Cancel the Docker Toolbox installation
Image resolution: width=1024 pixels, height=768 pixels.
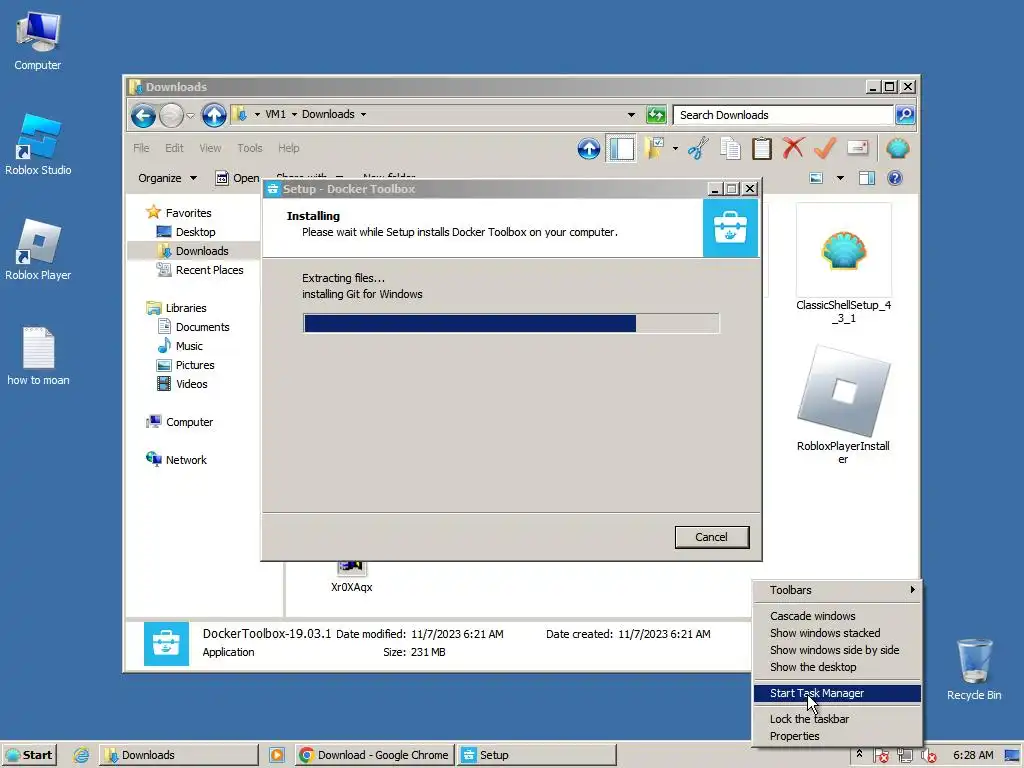pyautogui.click(x=711, y=537)
